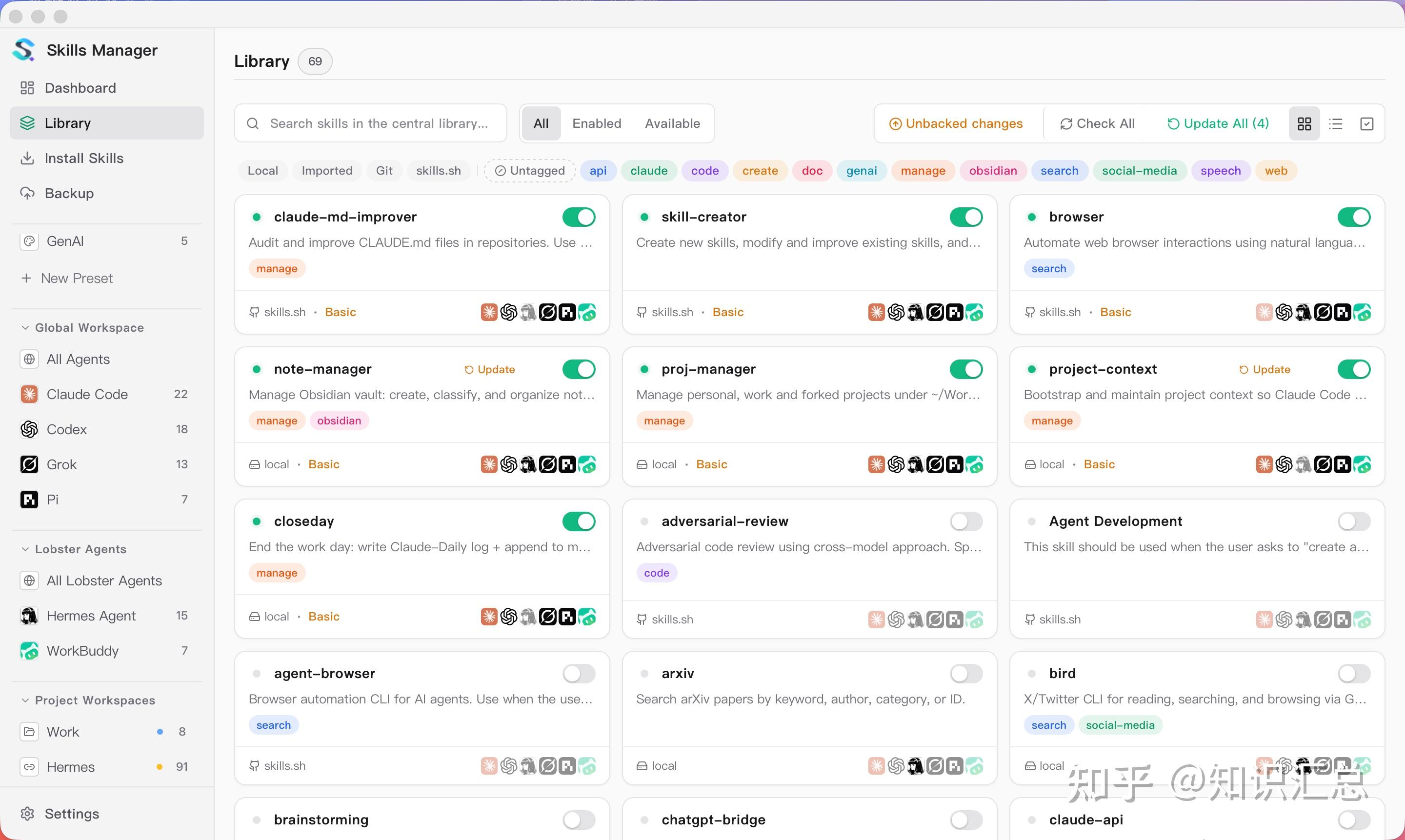
Task: Turn on the arxiv skill toggle
Action: click(966, 674)
